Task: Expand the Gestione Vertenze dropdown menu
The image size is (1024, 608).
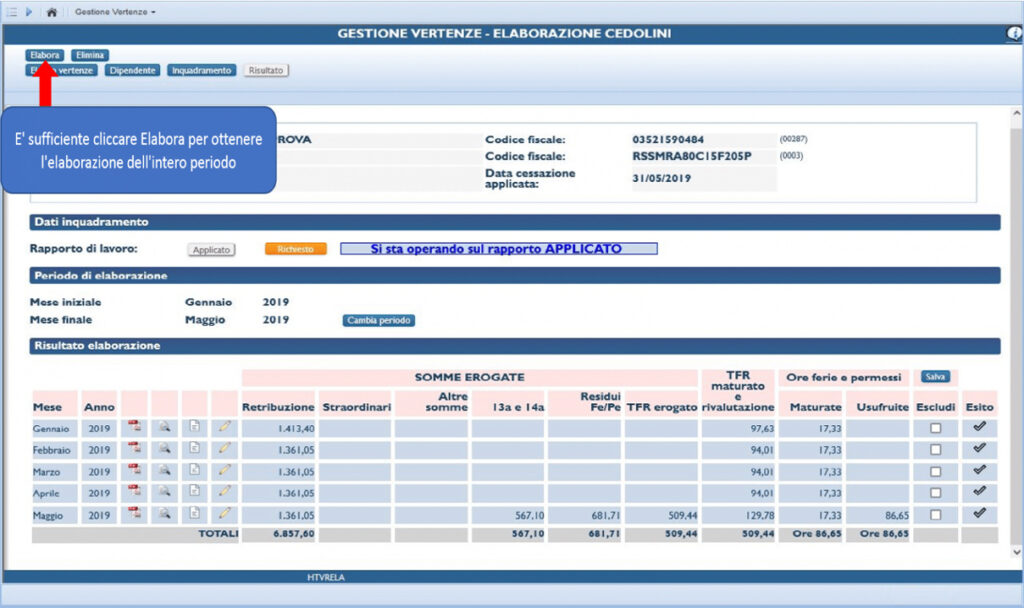Action: click(115, 12)
